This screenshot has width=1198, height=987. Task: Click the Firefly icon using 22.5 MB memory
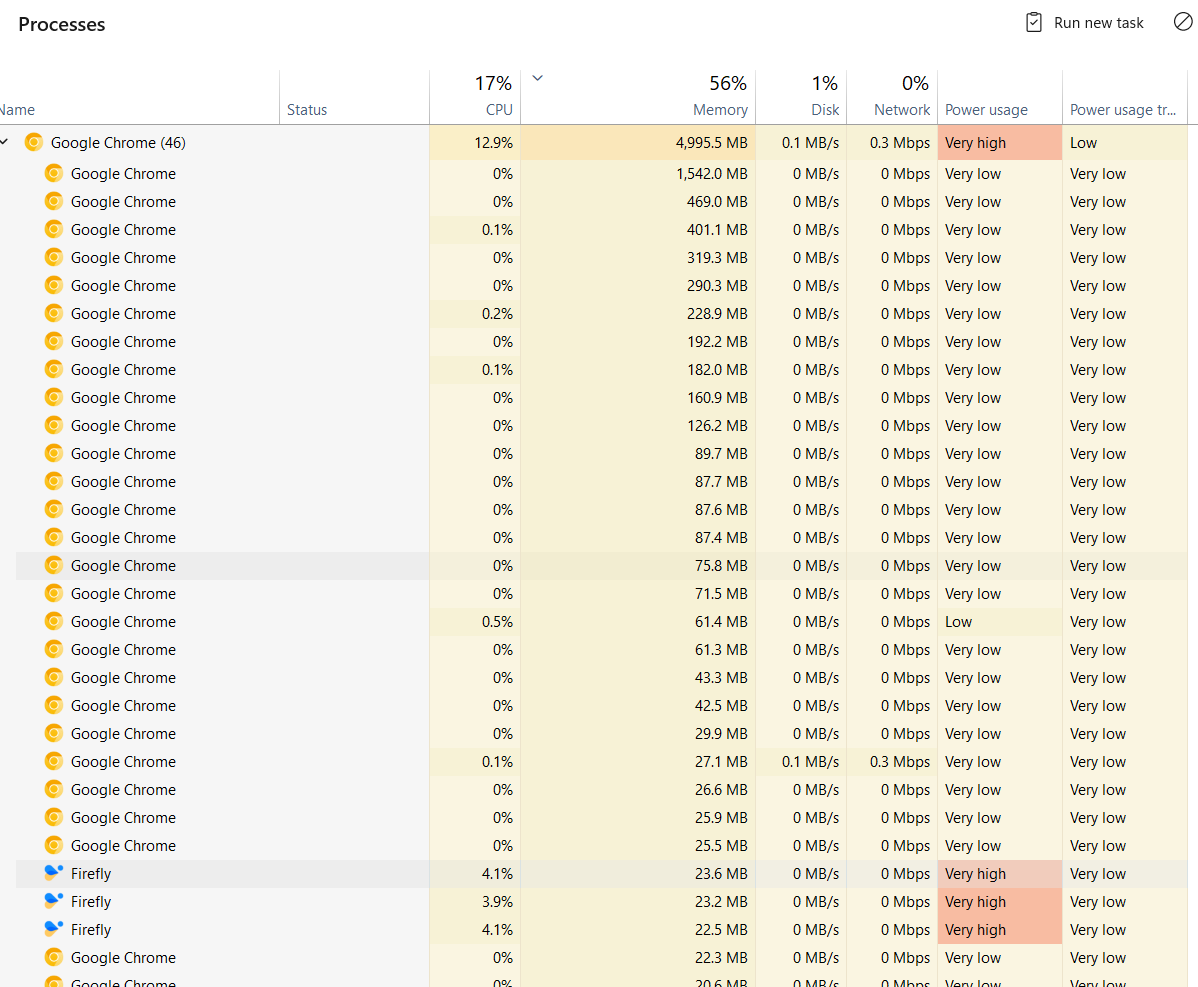pyautogui.click(x=55, y=929)
